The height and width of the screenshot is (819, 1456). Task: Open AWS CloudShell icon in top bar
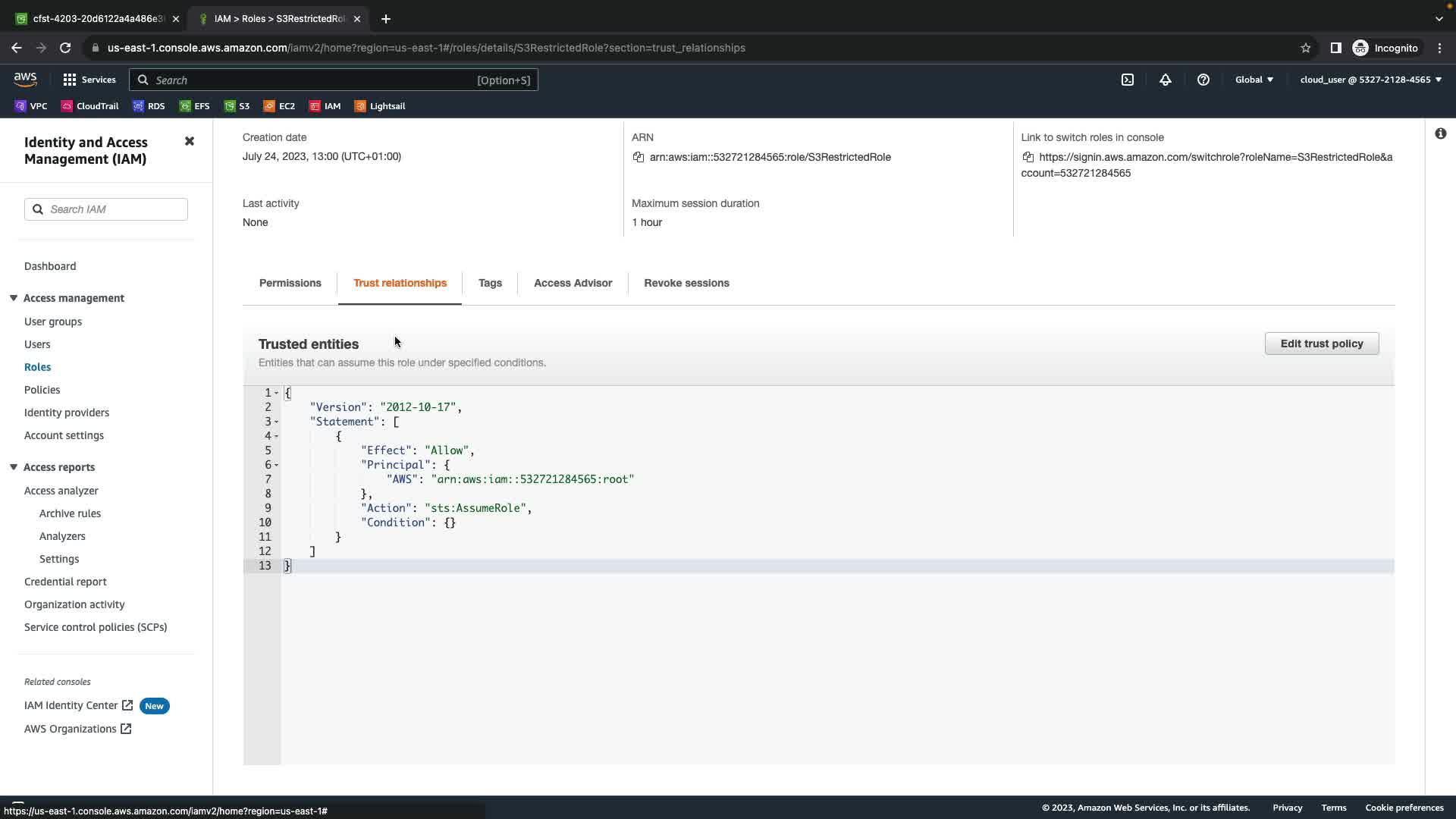[x=1128, y=80]
